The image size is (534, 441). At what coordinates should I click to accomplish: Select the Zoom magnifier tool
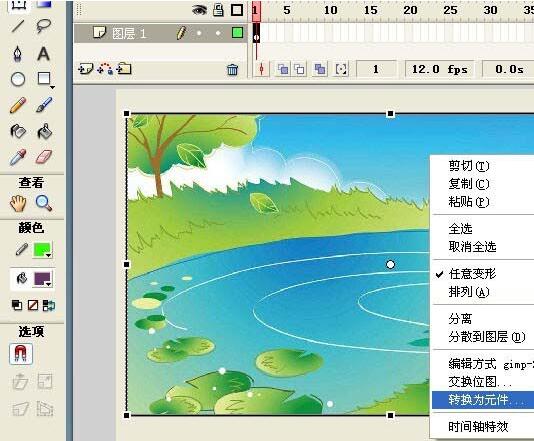click(44, 203)
